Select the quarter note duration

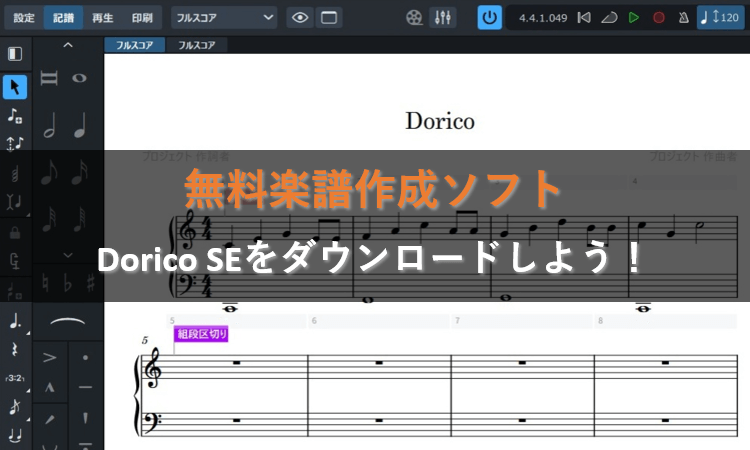tap(80, 125)
